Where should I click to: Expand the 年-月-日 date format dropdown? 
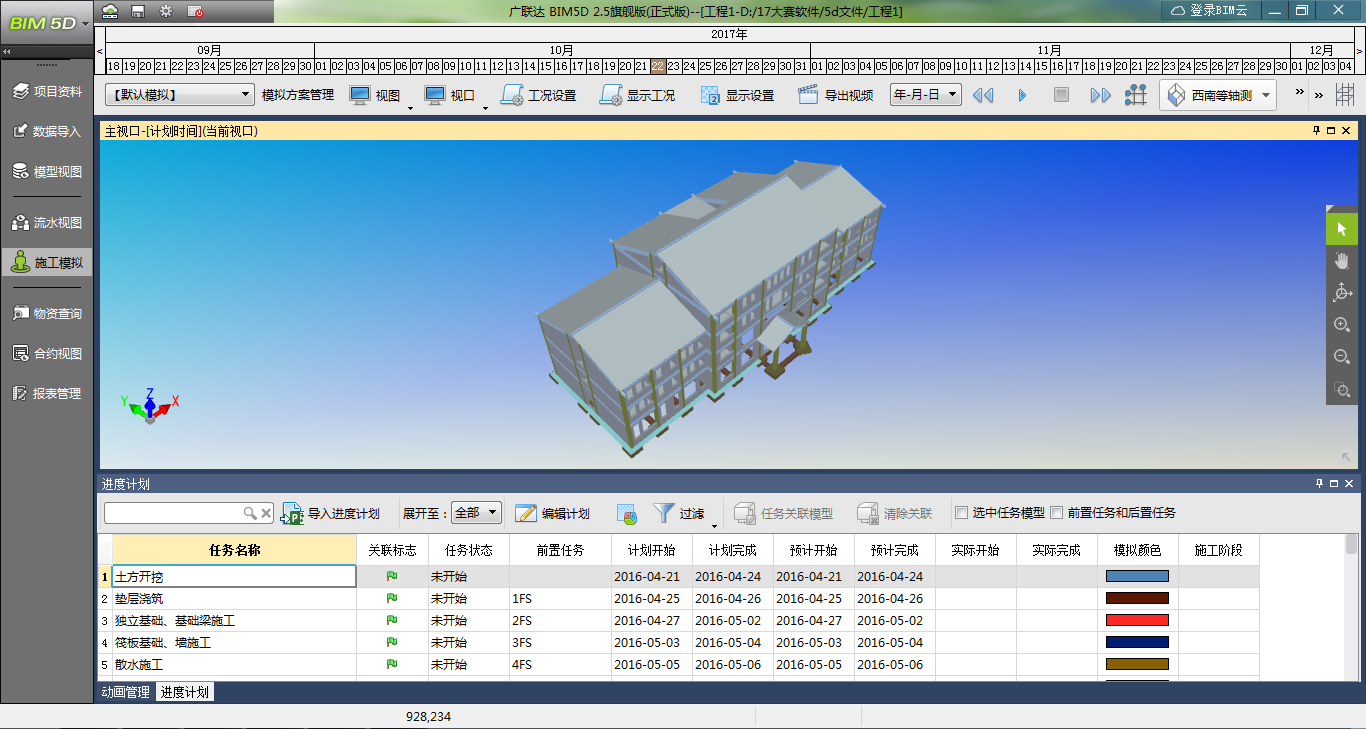click(925, 95)
